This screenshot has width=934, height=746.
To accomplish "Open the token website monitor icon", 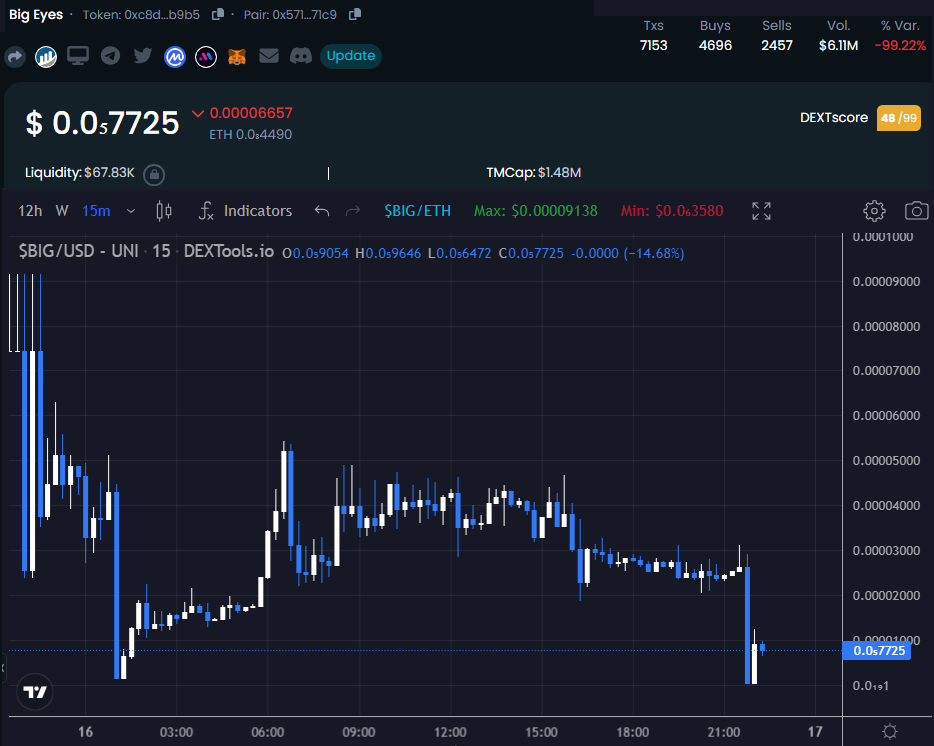I will pos(78,56).
